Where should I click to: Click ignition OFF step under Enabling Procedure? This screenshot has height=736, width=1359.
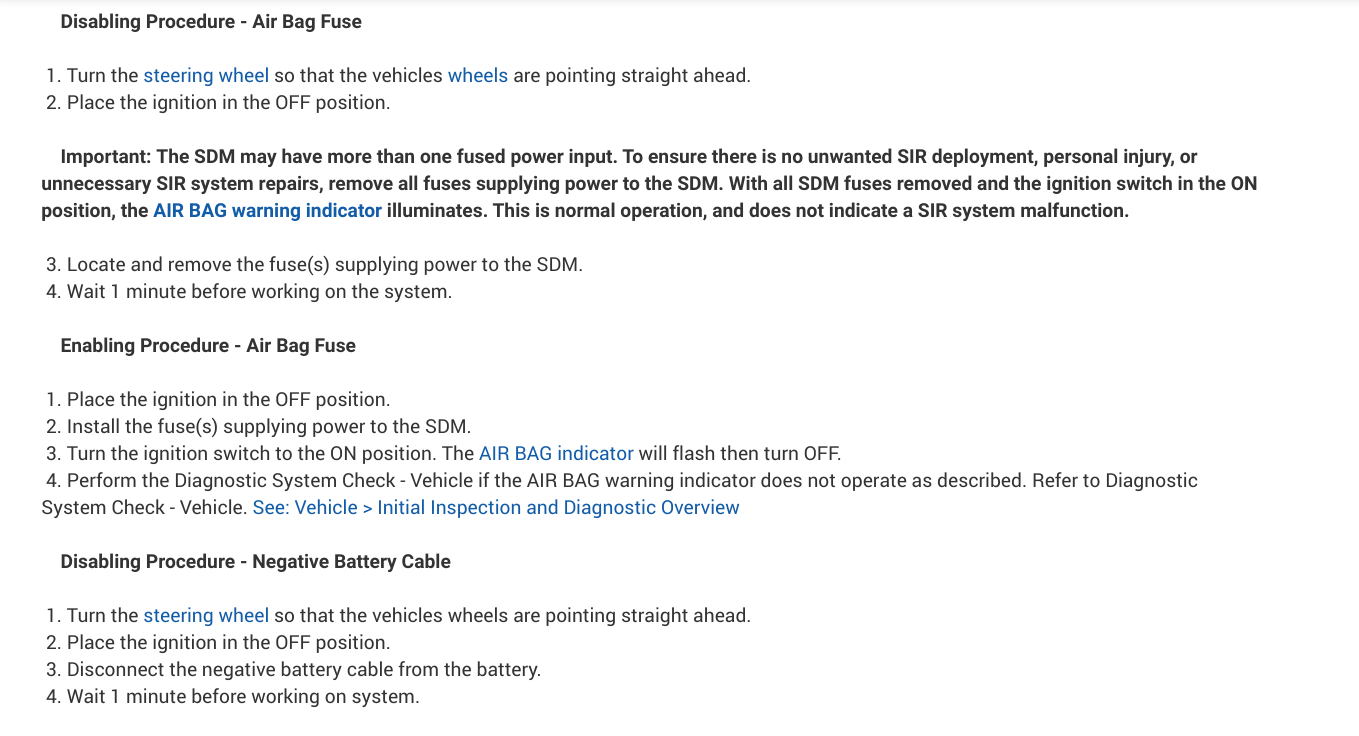pos(228,399)
